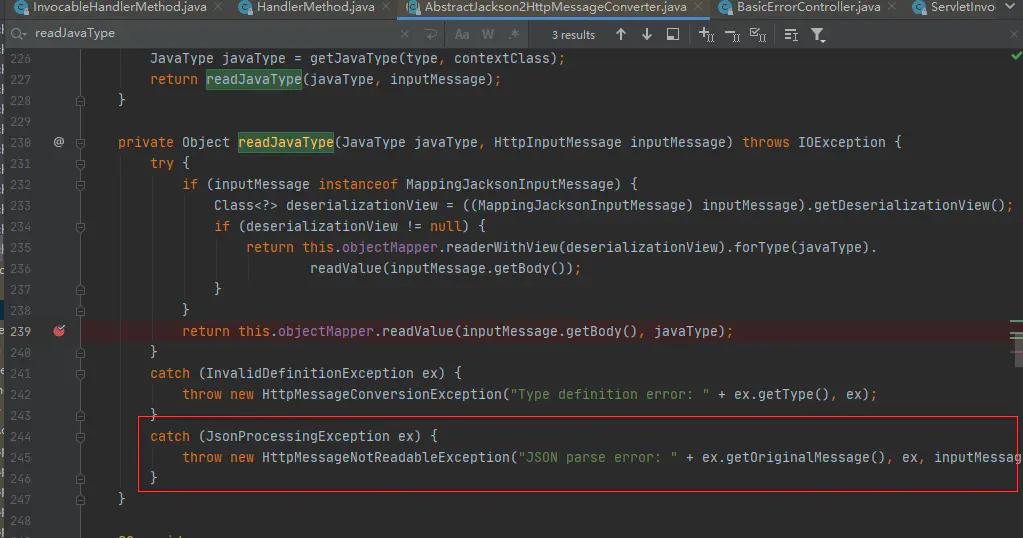The image size is (1023, 538).
Task: Select all occurrences icon
Action: [760, 34]
